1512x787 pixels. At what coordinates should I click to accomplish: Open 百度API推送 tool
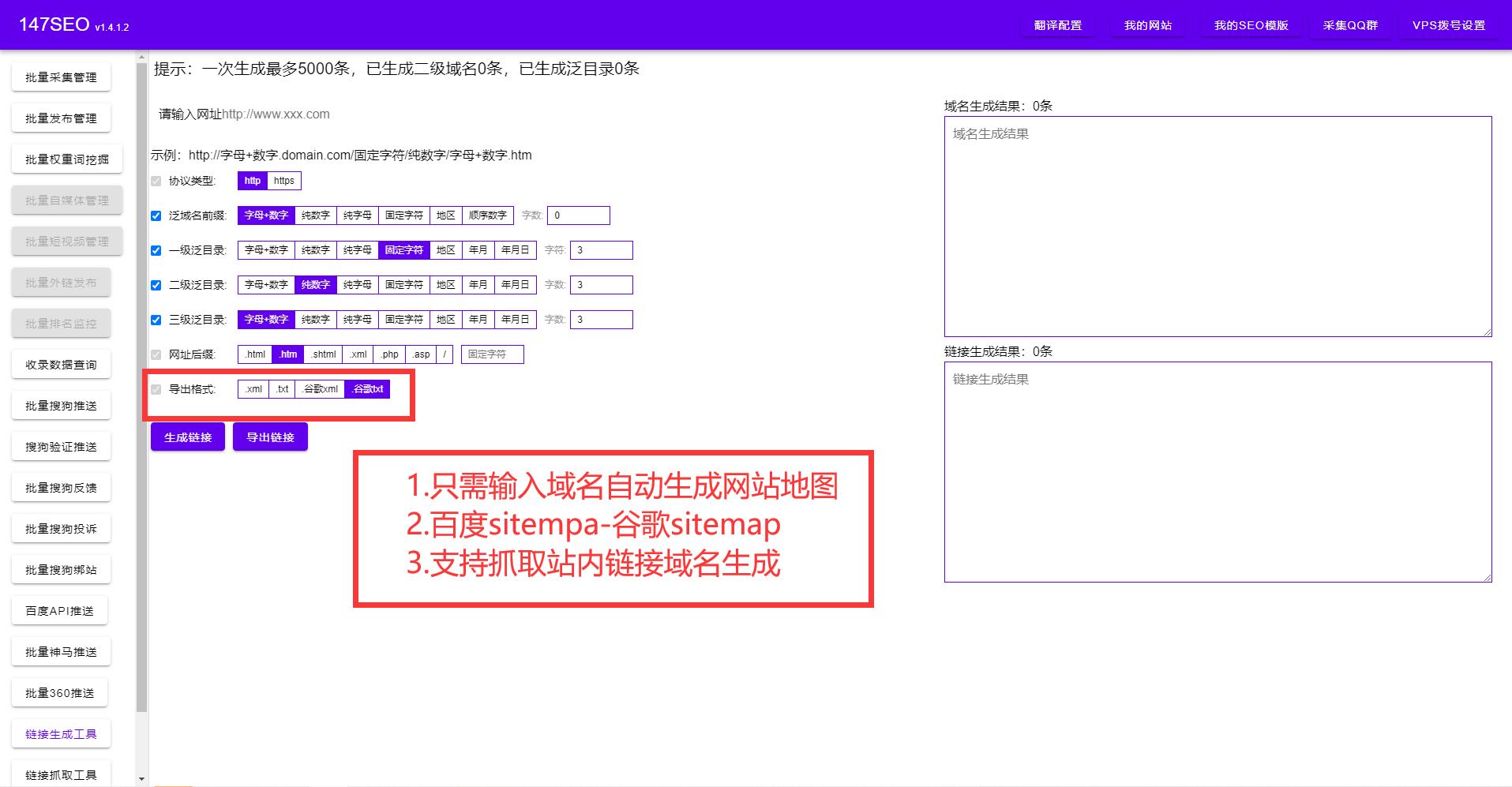[60, 610]
